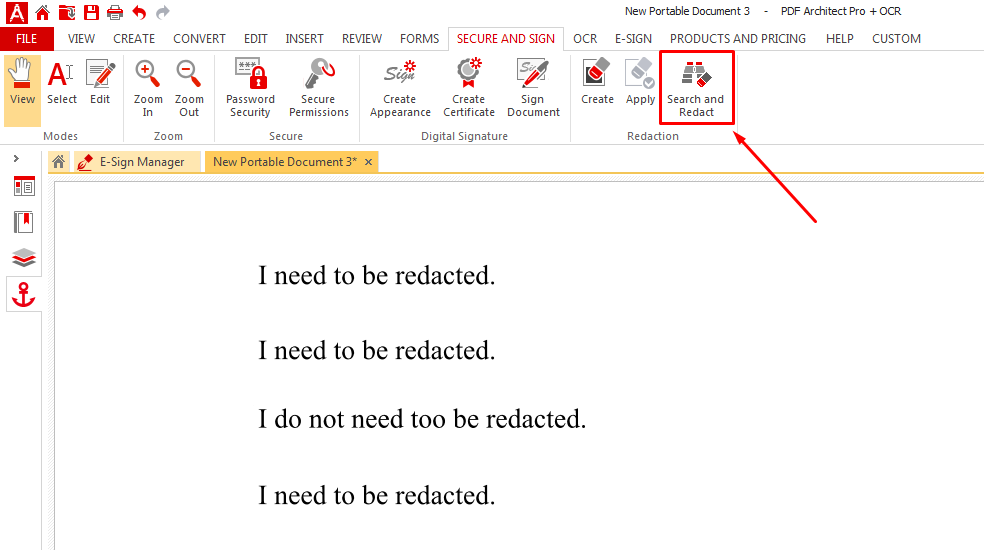Save the document with the floppy disk icon

click(91, 13)
